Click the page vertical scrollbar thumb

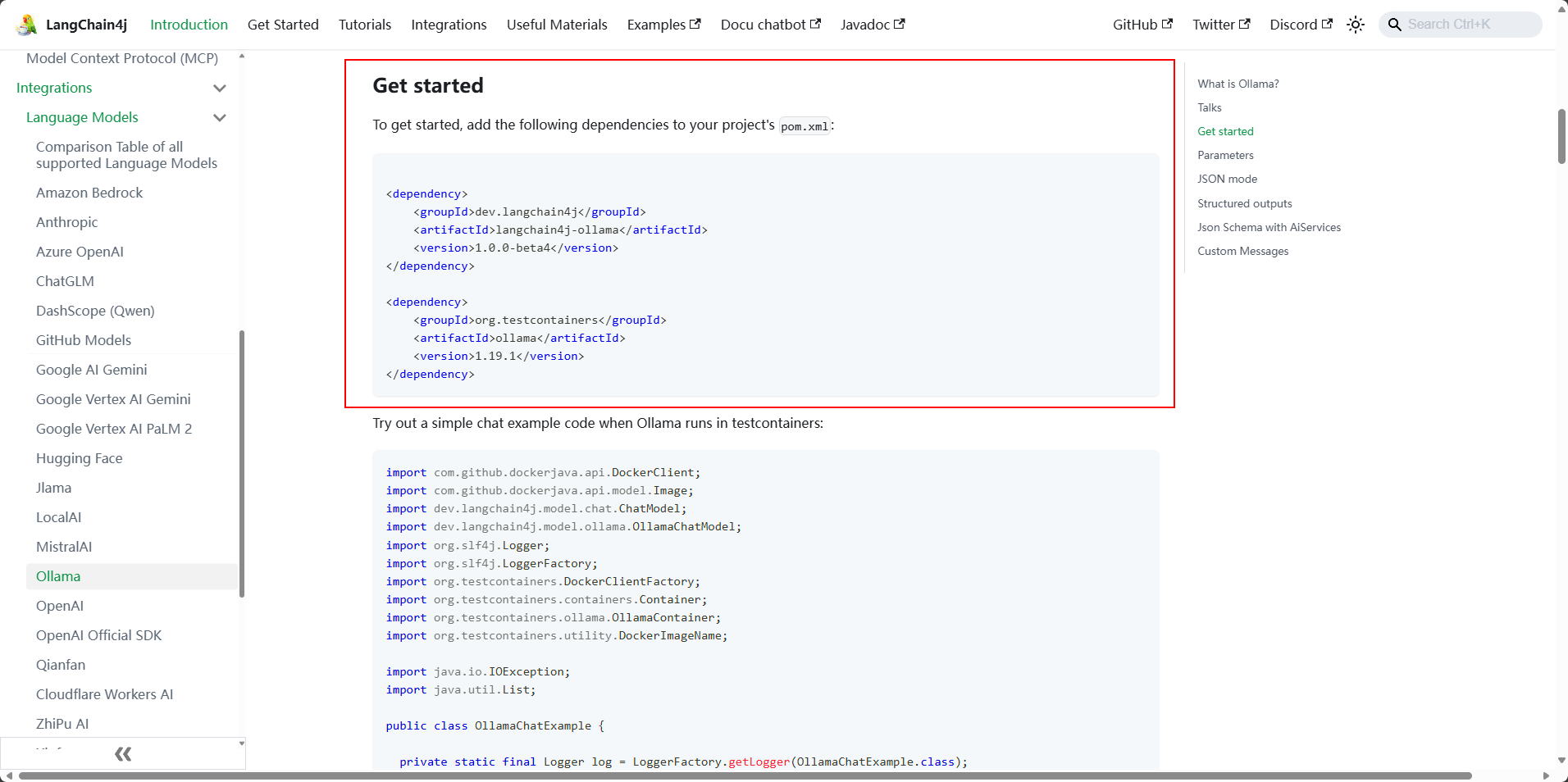[x=1561, y=136]
